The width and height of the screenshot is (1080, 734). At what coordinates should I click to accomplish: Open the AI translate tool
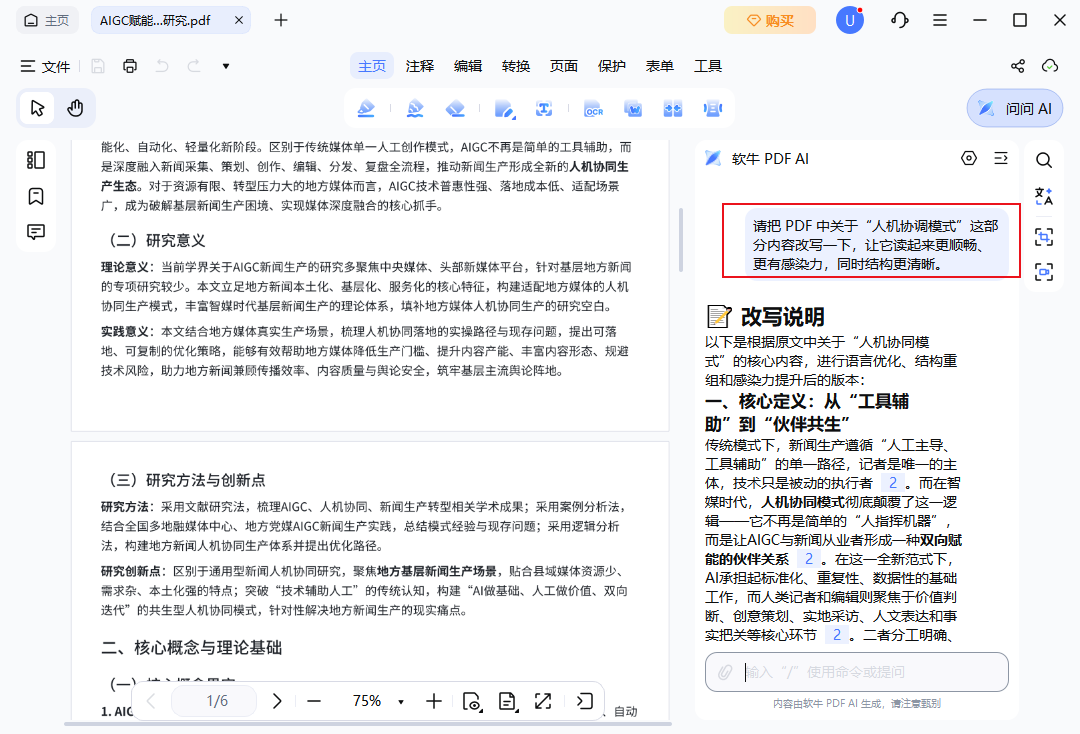[1043, 196]
